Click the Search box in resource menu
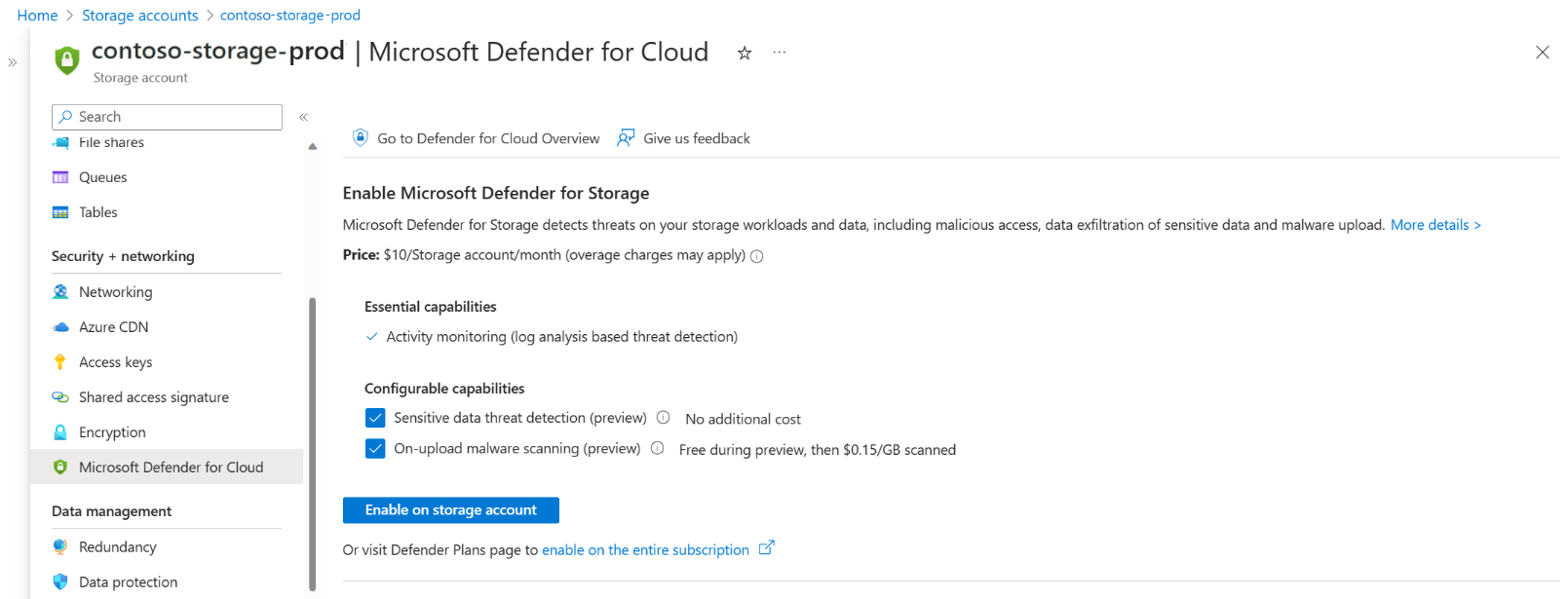This screenshot has height=599, width=1568. [x=167, y=117]
